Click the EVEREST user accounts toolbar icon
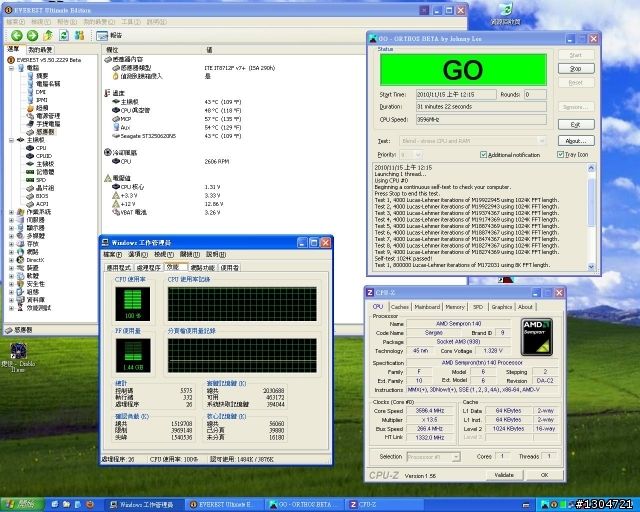Screen dimensions: 640x512 pos(79,36)
